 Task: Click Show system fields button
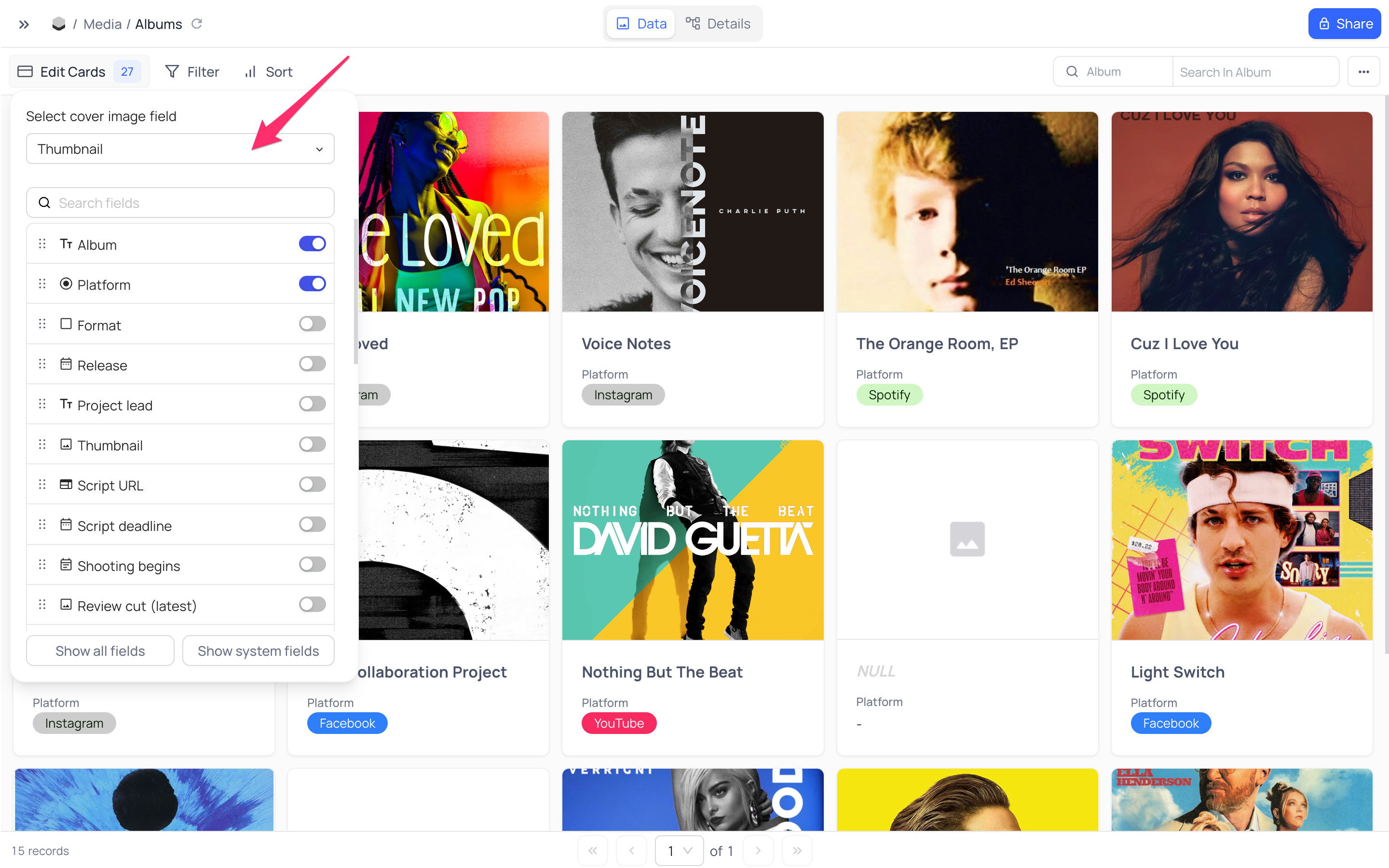(x=257, y=651)
